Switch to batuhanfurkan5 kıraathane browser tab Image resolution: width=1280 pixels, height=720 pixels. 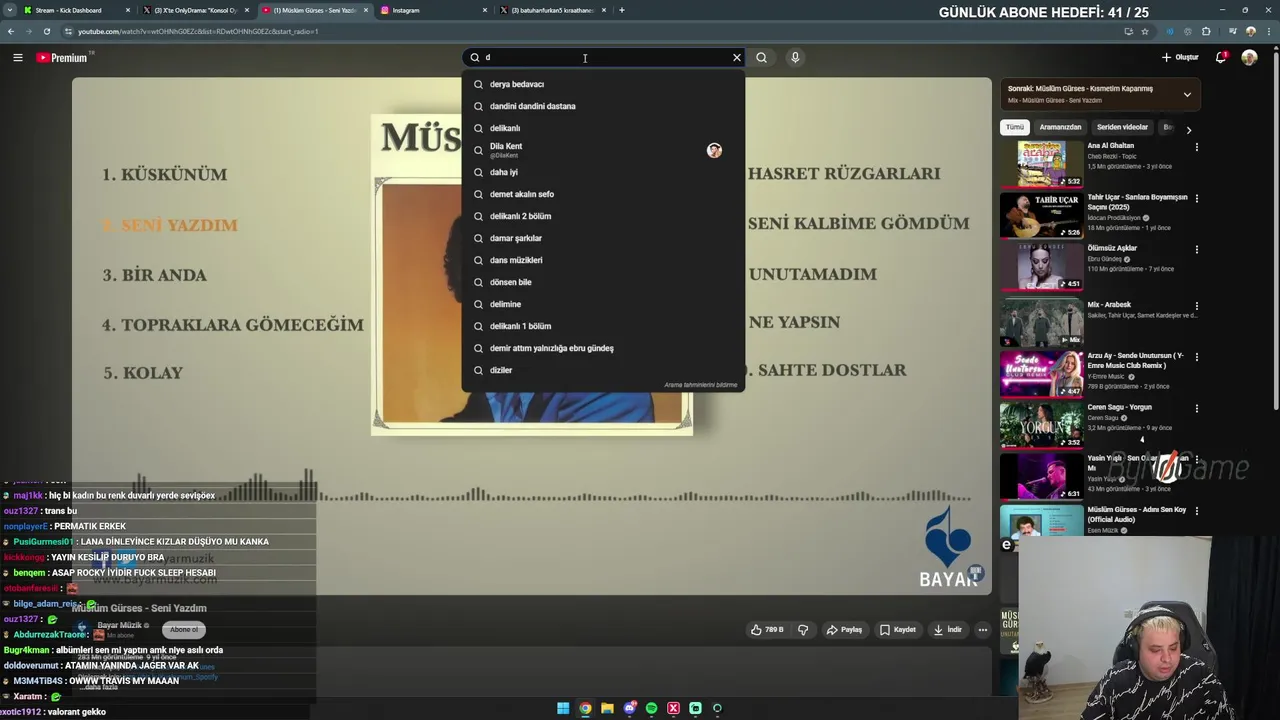point(552,10)
